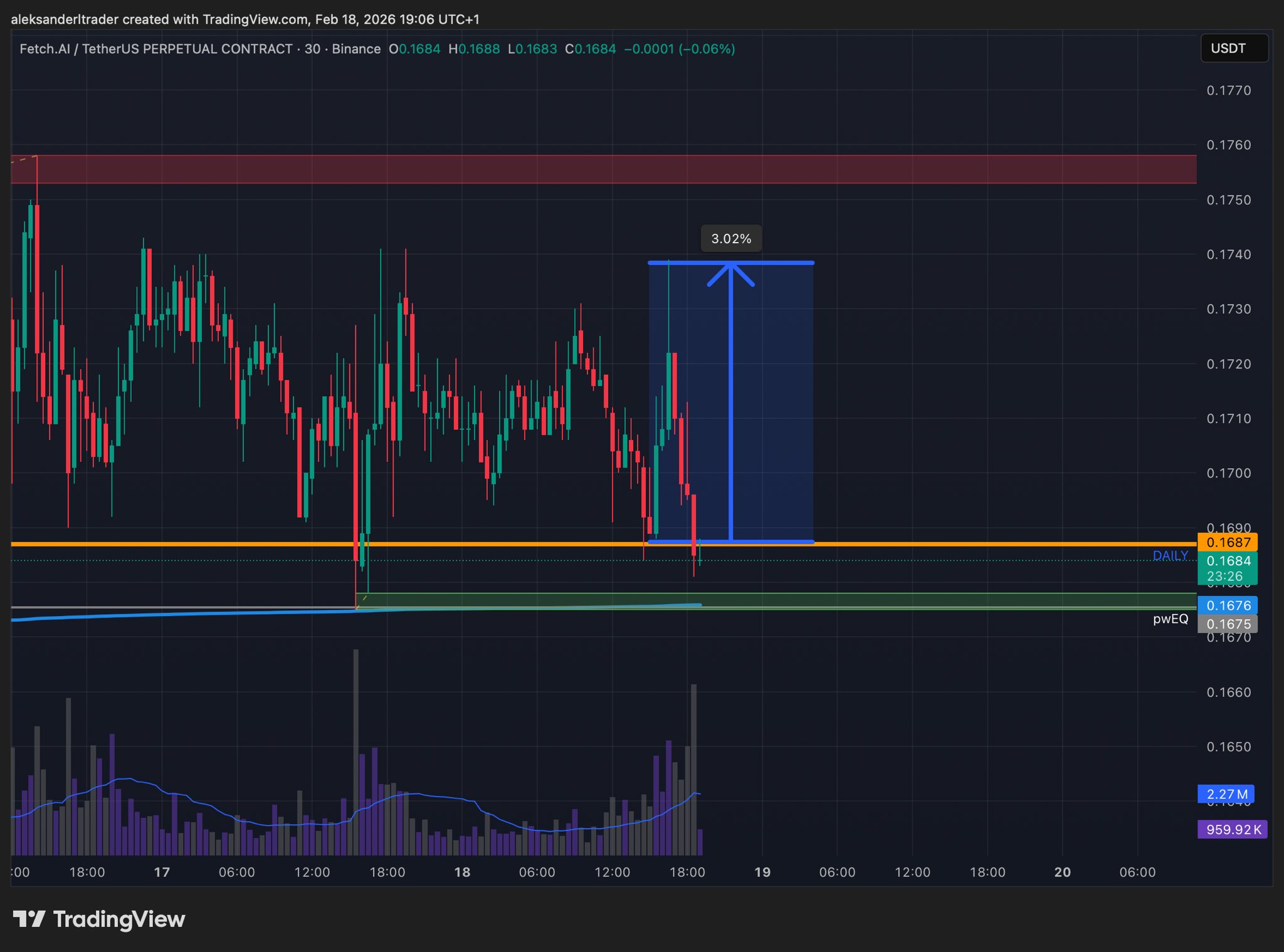This screenshot has width=1284, height=952.
Task: Click the USDT currency button
Action: pyautogui.click(x=1233, y=49)
